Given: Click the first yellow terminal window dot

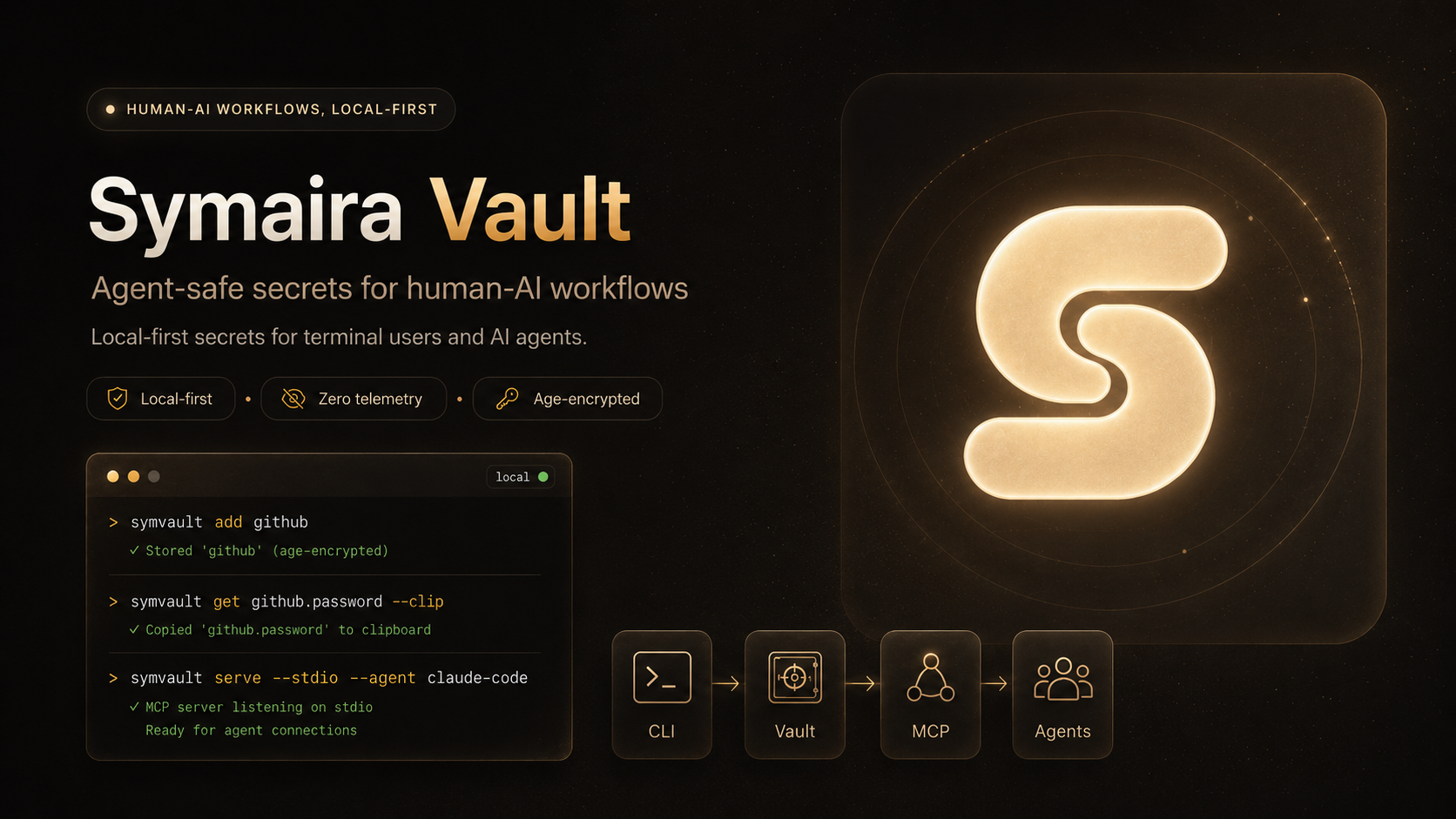Looking at the screenshot, I should click(x=112, y=476).
